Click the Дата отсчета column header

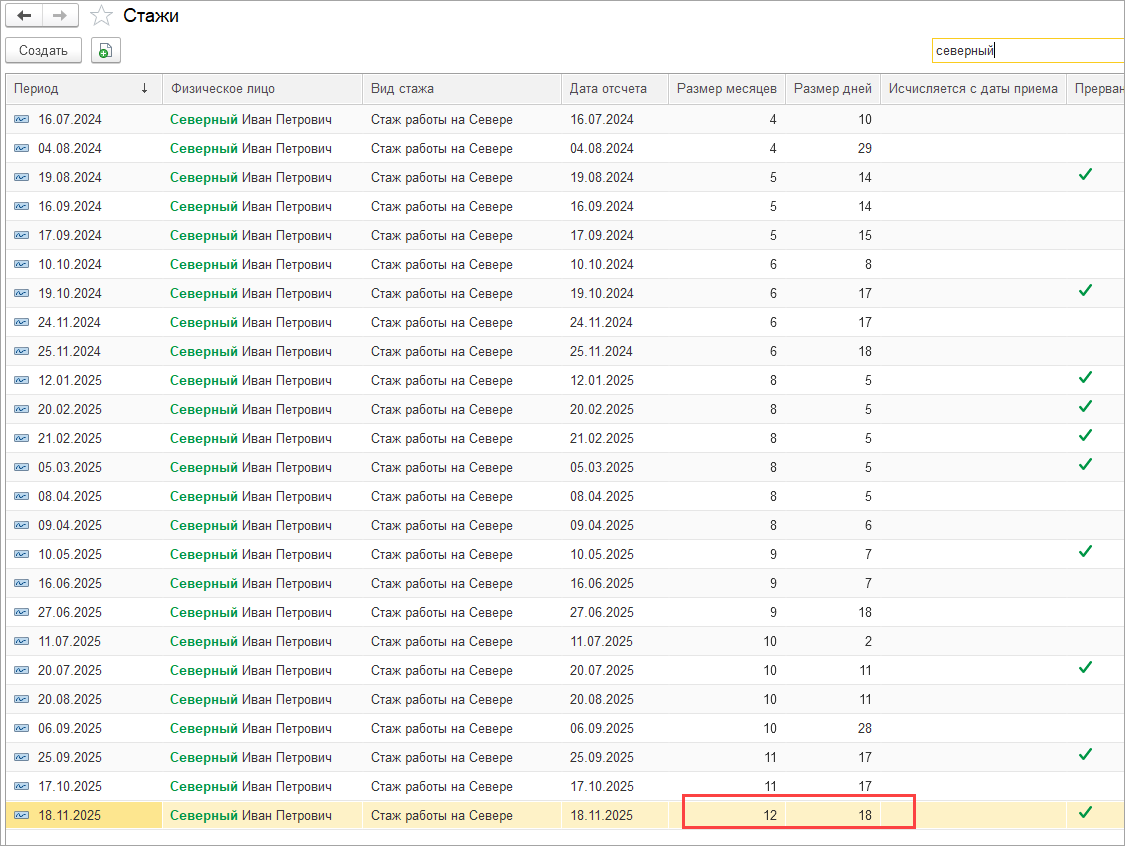coord(608,89)
